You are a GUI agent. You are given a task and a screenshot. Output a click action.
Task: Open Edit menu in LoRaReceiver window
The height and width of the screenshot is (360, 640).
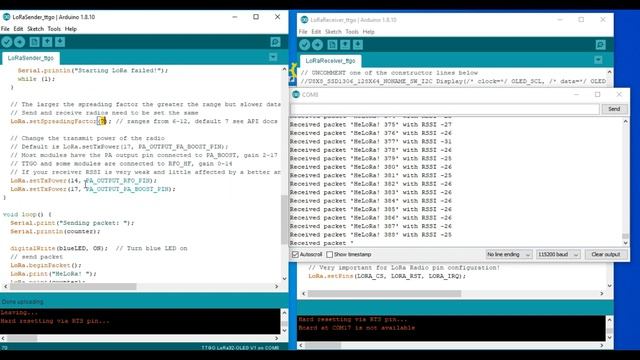click(x=316, y=32)
